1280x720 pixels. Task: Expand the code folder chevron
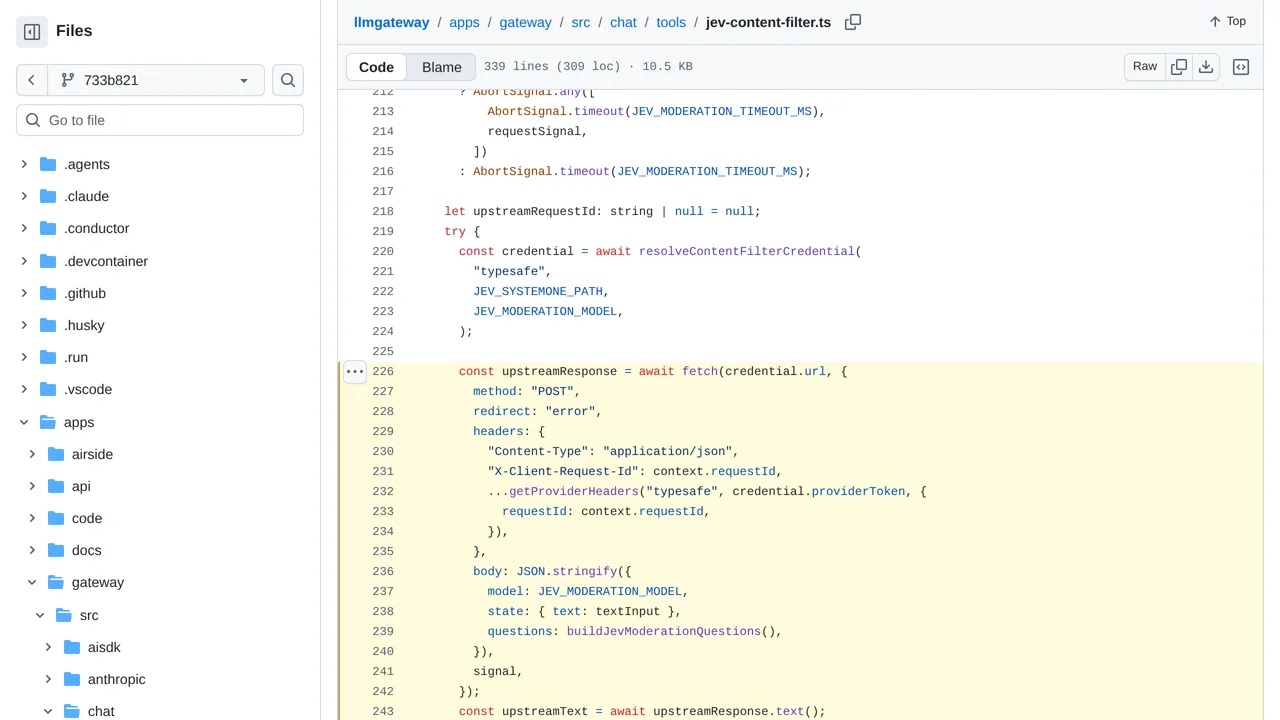[32, 518]
